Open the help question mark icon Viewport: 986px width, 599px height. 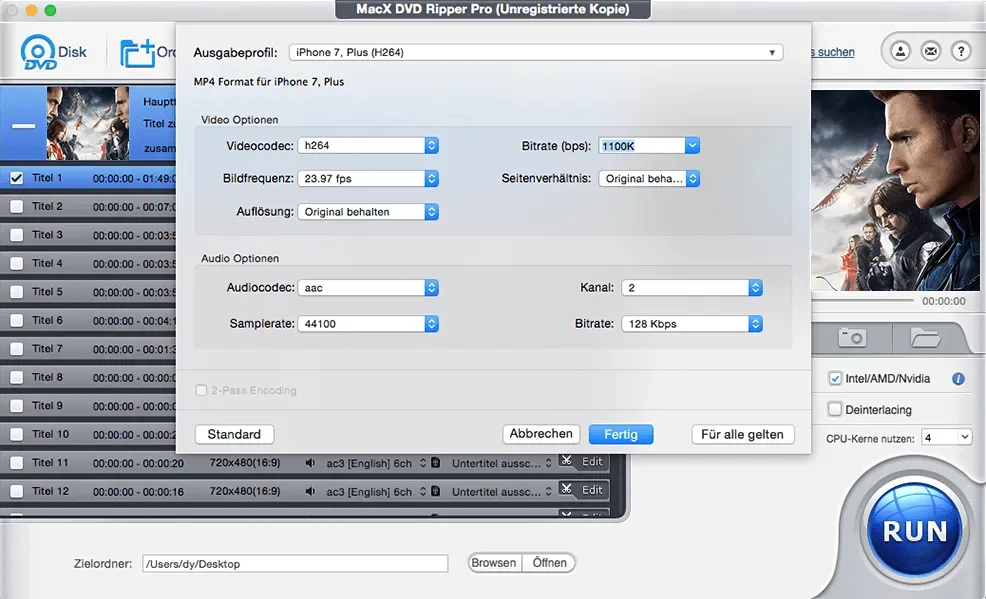coord(961,52)
